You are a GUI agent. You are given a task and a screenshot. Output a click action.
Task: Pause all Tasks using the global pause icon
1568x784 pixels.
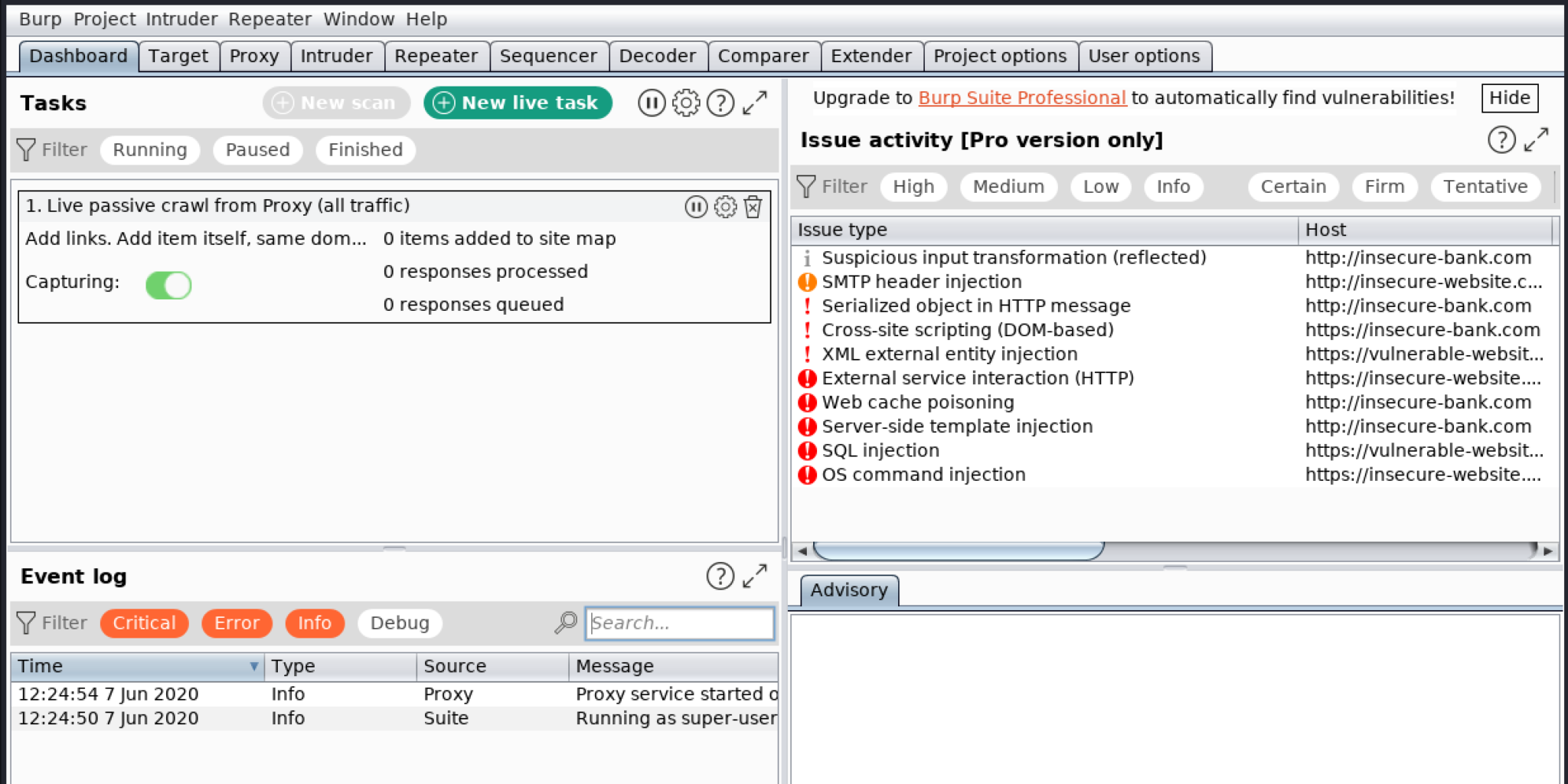click(652, 103)
